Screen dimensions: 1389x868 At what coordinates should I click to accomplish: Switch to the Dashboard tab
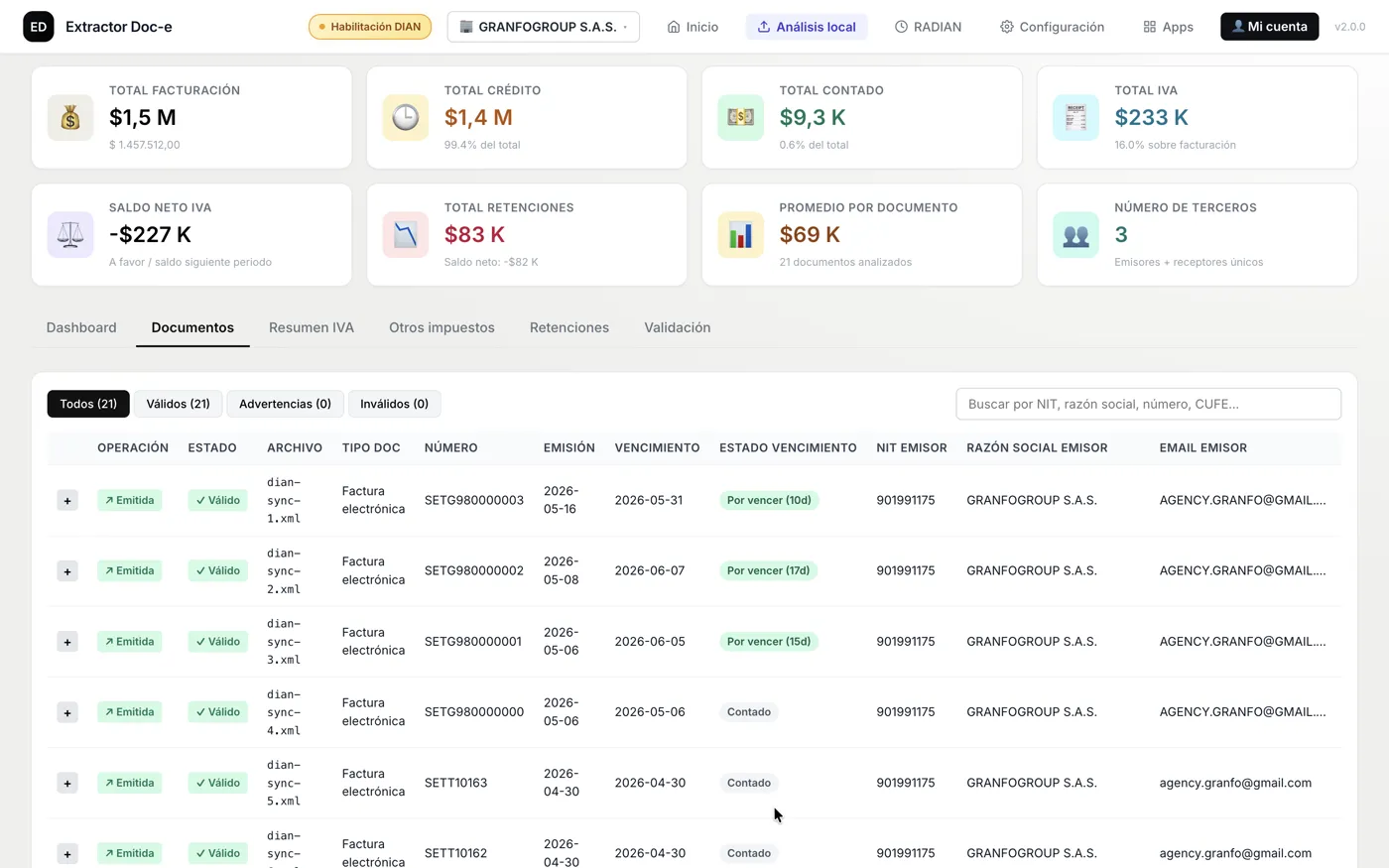[81, 327]
